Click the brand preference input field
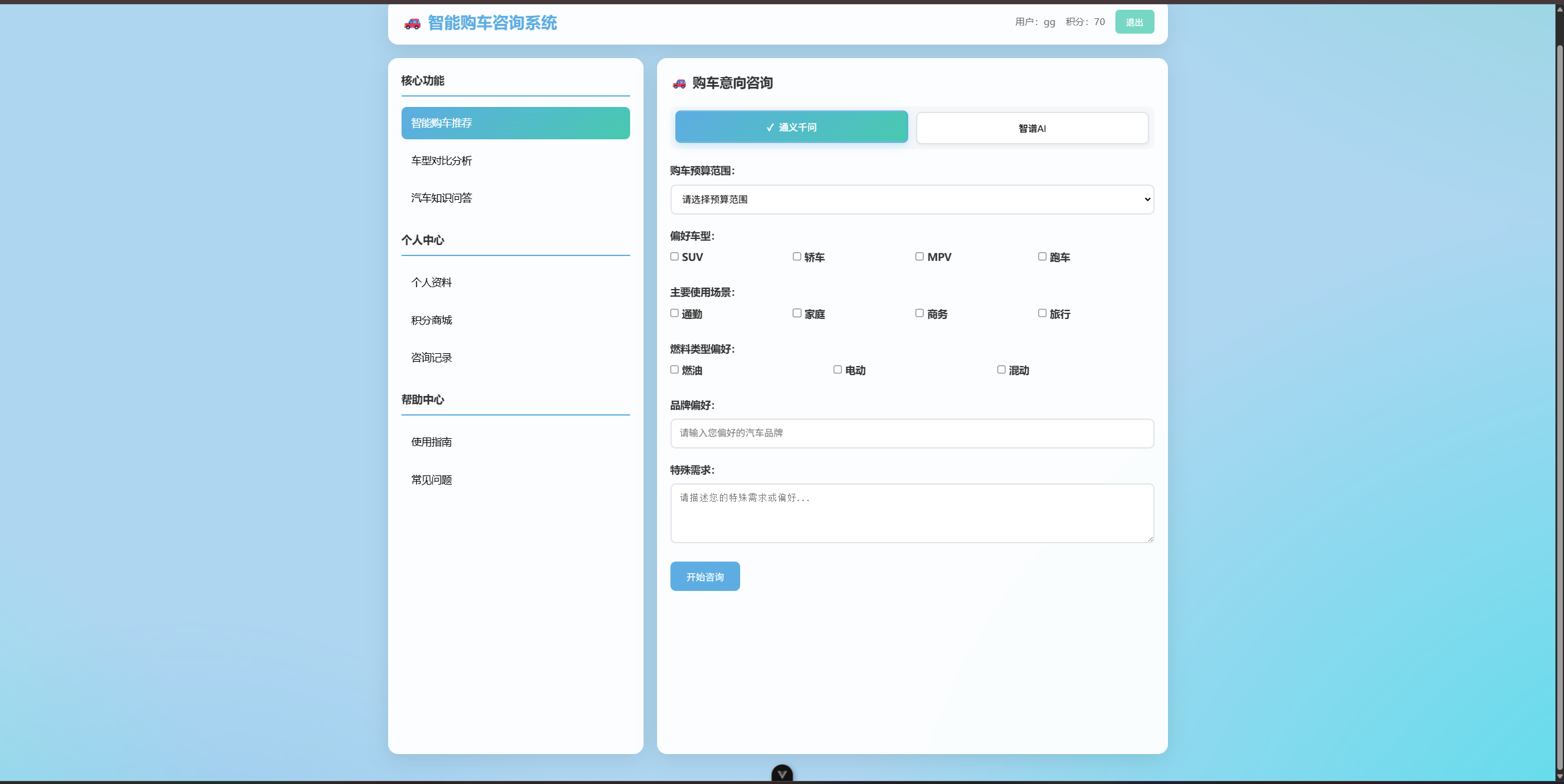1564x784 pixels. [x=911, y=433]
